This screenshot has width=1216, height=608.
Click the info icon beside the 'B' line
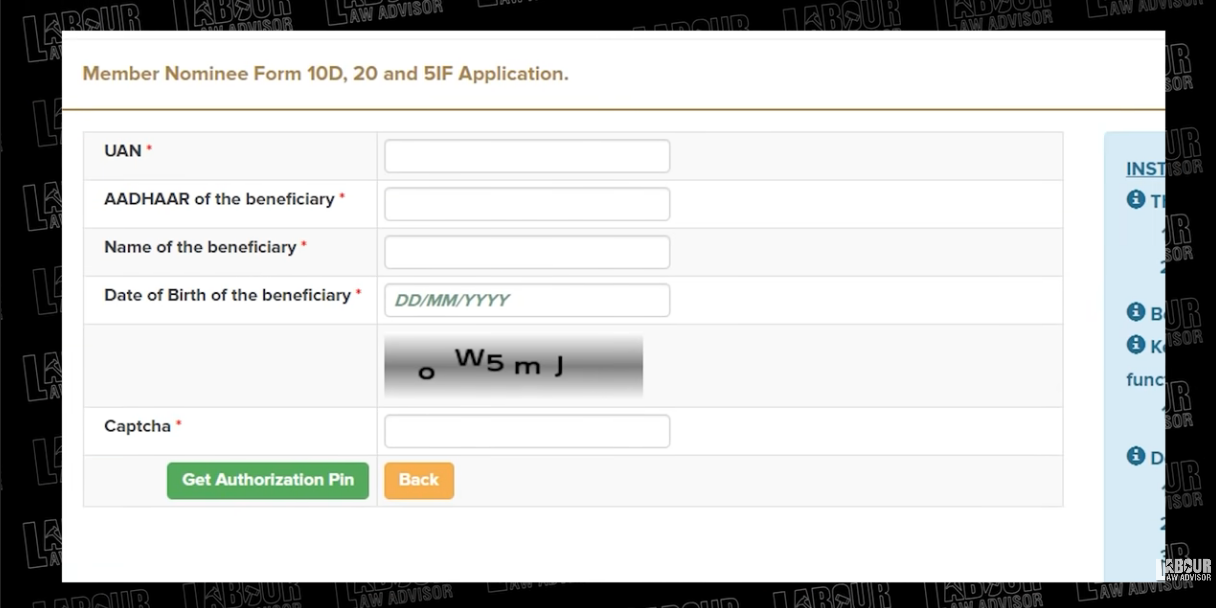point(1135,312)
